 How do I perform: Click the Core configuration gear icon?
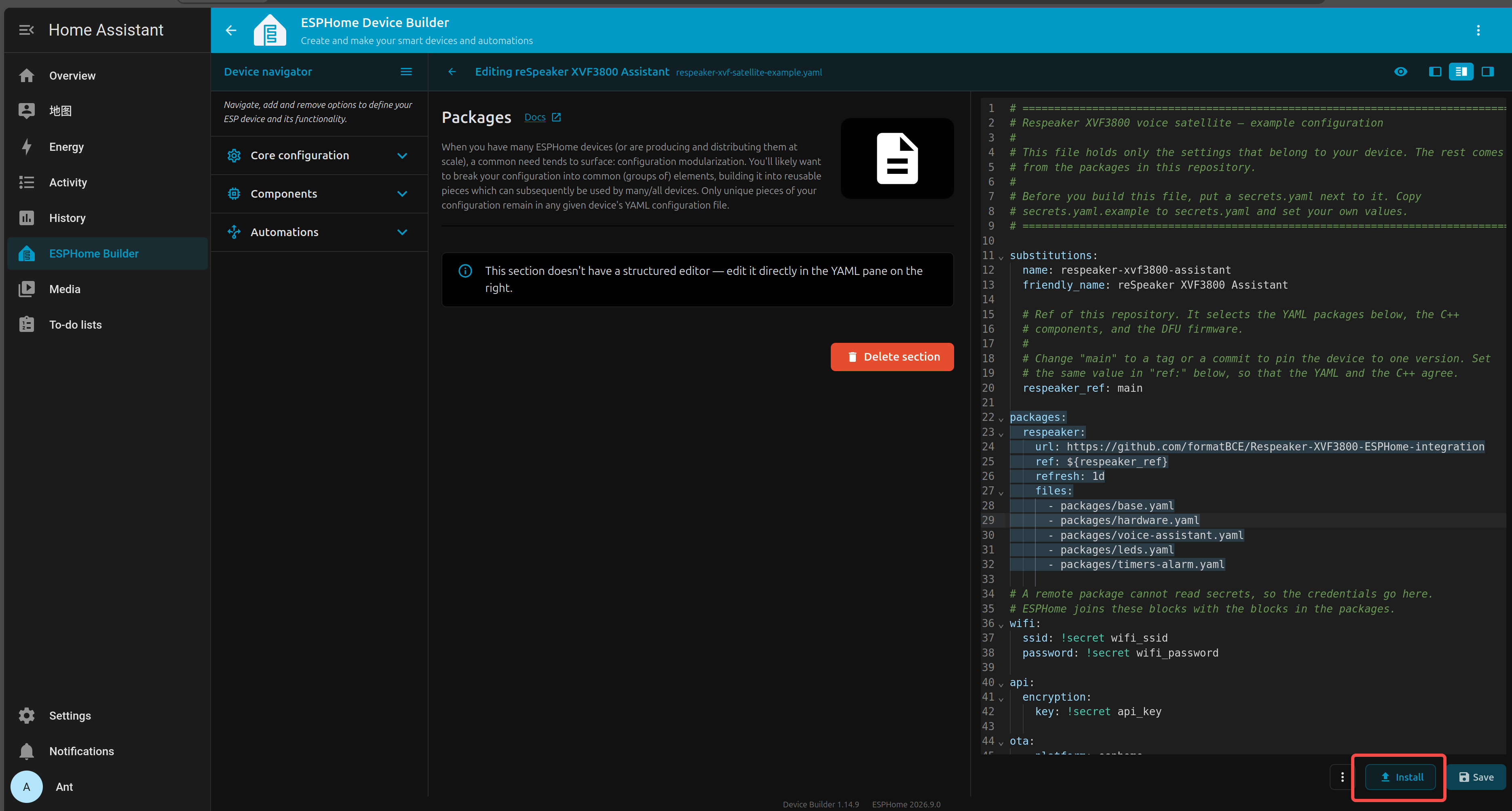point(234,156)
